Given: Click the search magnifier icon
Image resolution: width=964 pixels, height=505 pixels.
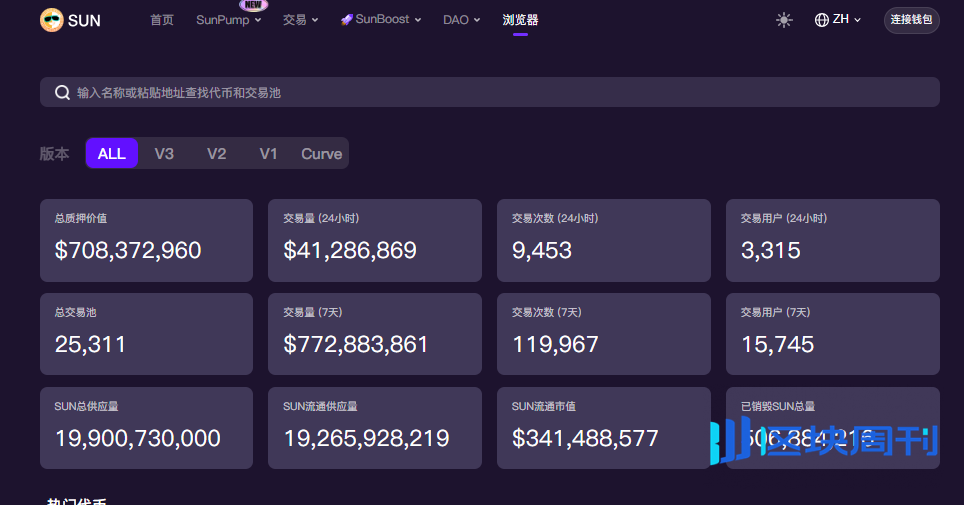Looking at the screenshot, I should tap(62, 92).
